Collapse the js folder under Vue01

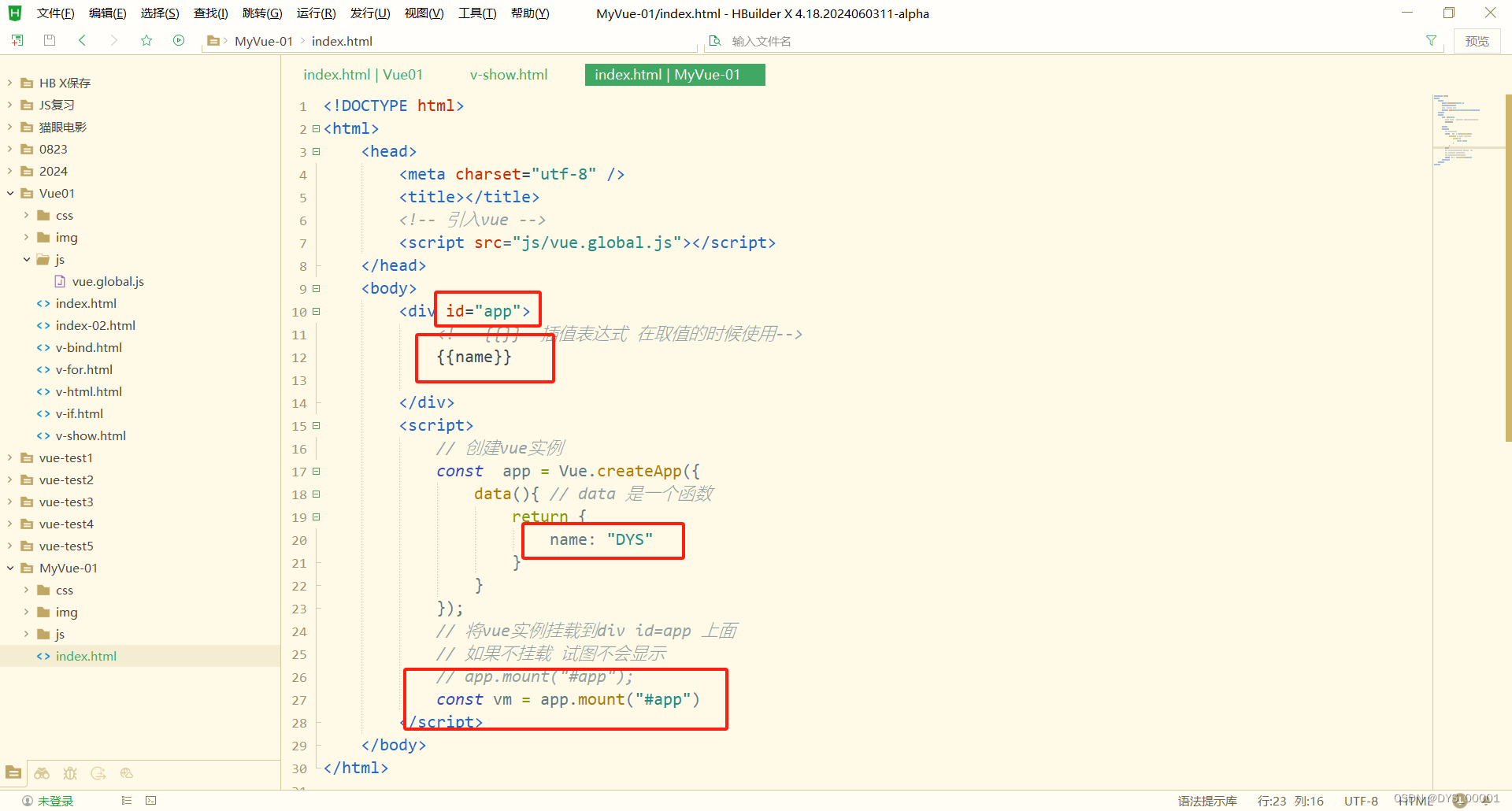[27, 259]
